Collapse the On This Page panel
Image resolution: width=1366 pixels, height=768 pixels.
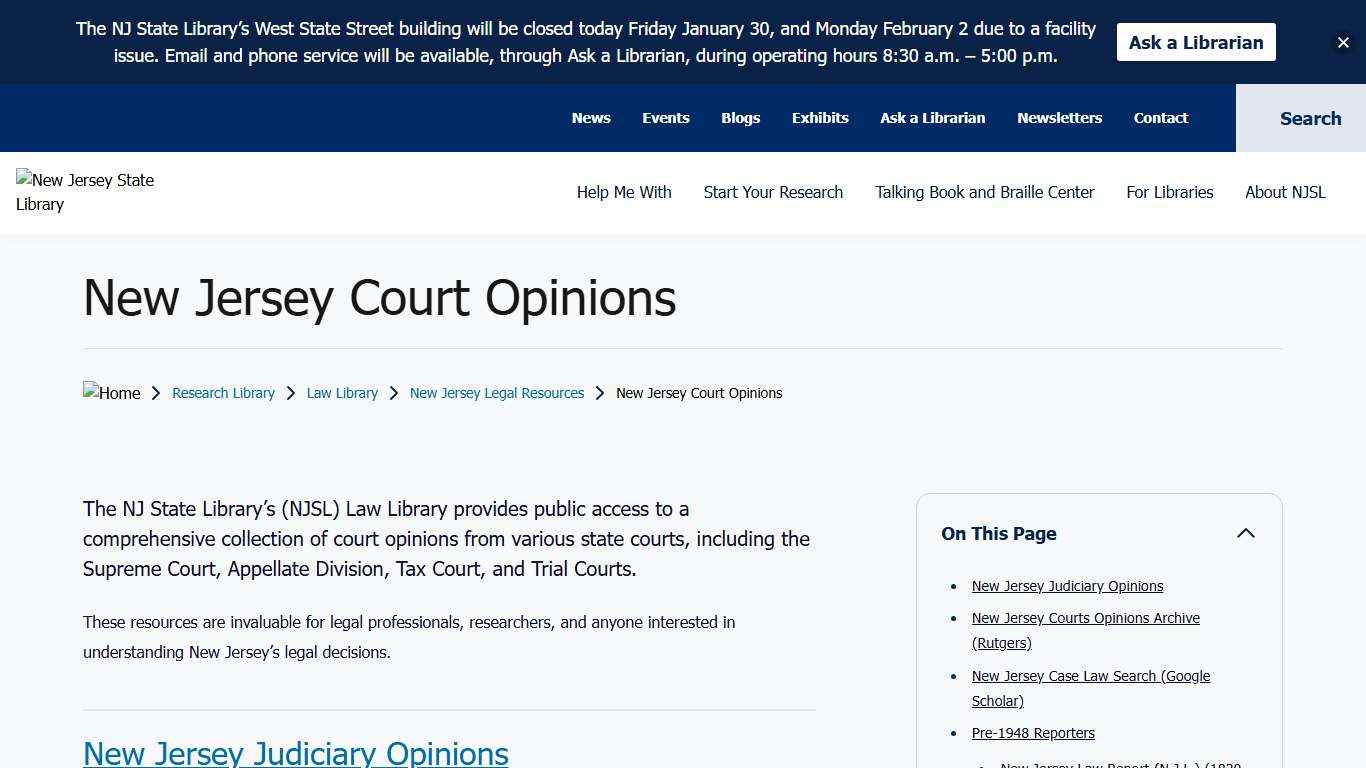[1246, 533]
